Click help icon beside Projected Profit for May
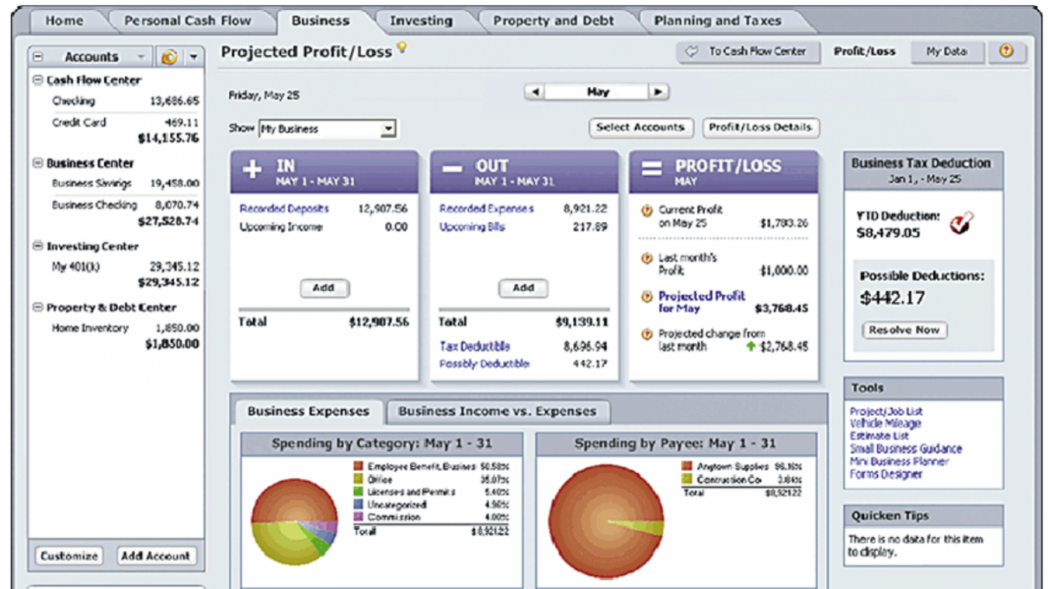This screenshot has height=589, width=1048. pos(646,297)
